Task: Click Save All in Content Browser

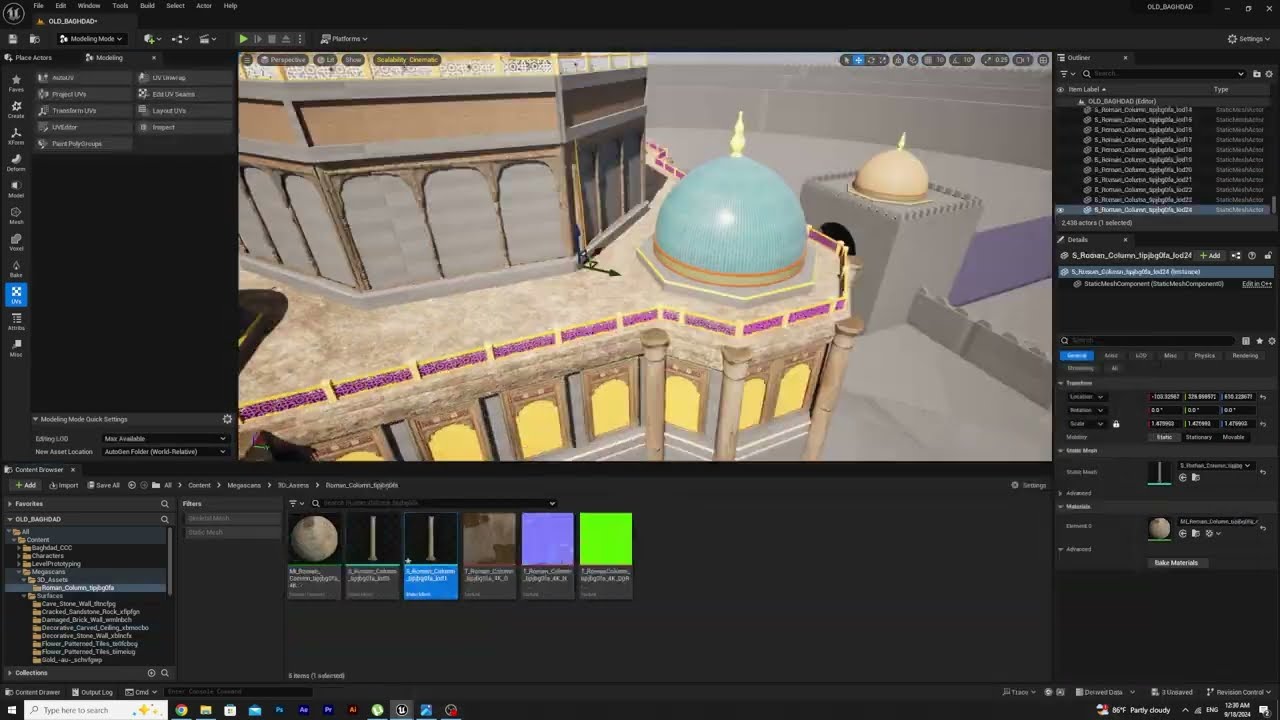Action: coord(103,486)
